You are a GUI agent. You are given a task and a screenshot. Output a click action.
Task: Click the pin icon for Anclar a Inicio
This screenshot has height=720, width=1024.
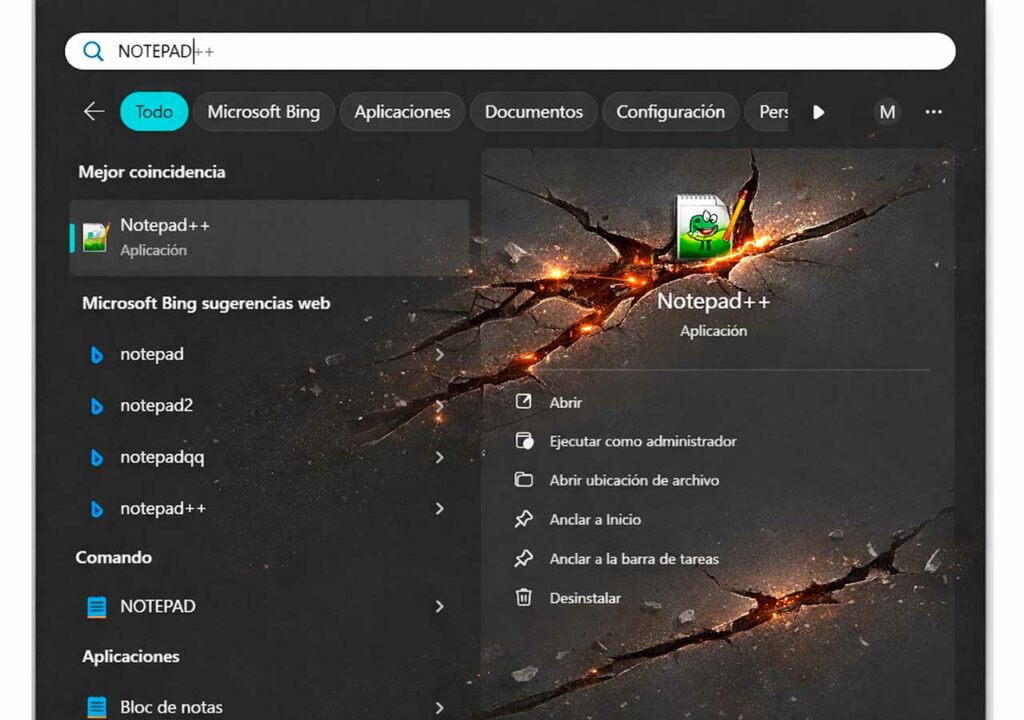[523, 519]
